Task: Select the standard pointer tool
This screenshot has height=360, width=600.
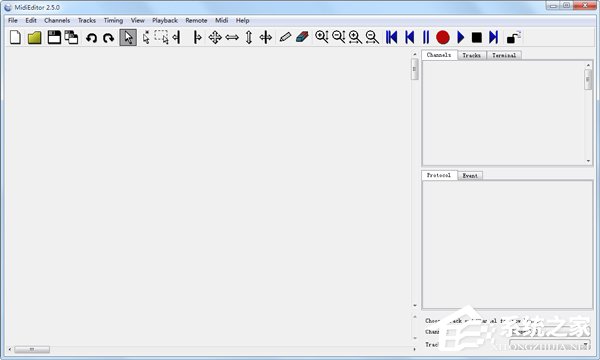Action: point(128,37)
